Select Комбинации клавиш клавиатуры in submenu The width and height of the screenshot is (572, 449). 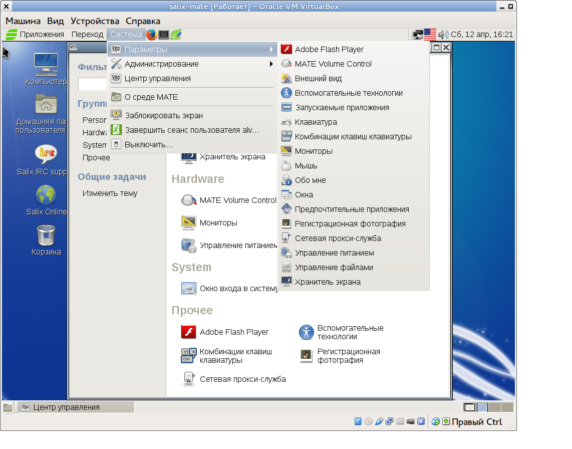click(x=354, y=136)
